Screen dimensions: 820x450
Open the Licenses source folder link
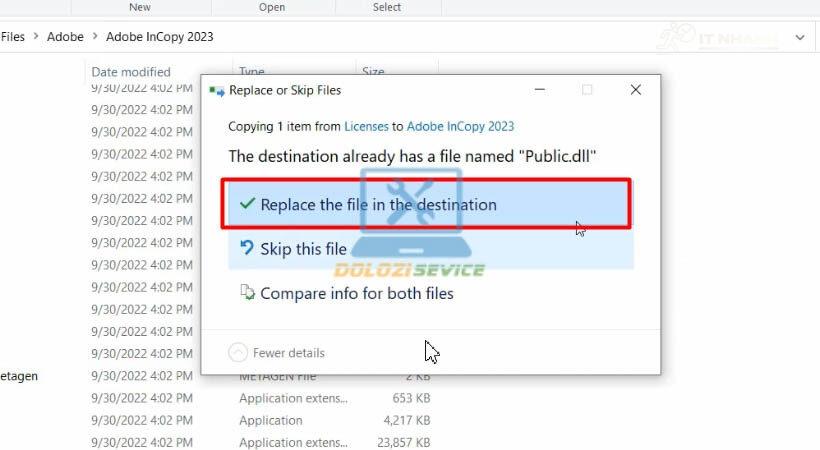pyautogui.click(x=366, y=126)
